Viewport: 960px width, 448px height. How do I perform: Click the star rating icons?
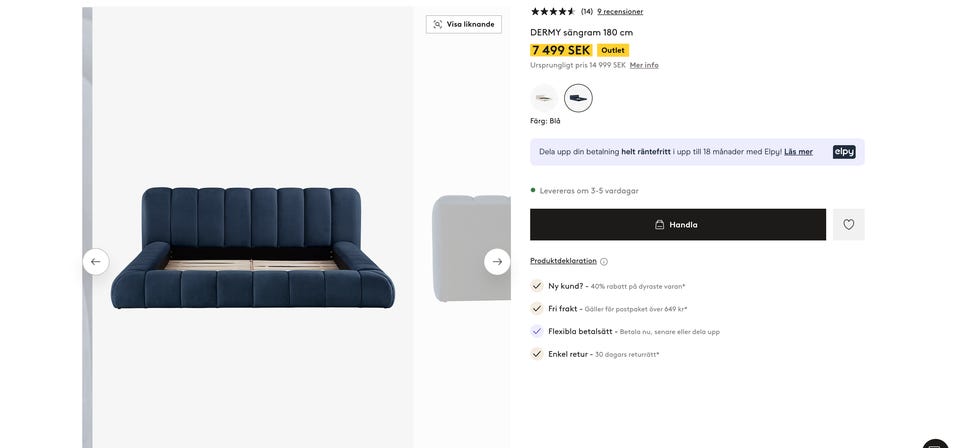pos(553,12)
